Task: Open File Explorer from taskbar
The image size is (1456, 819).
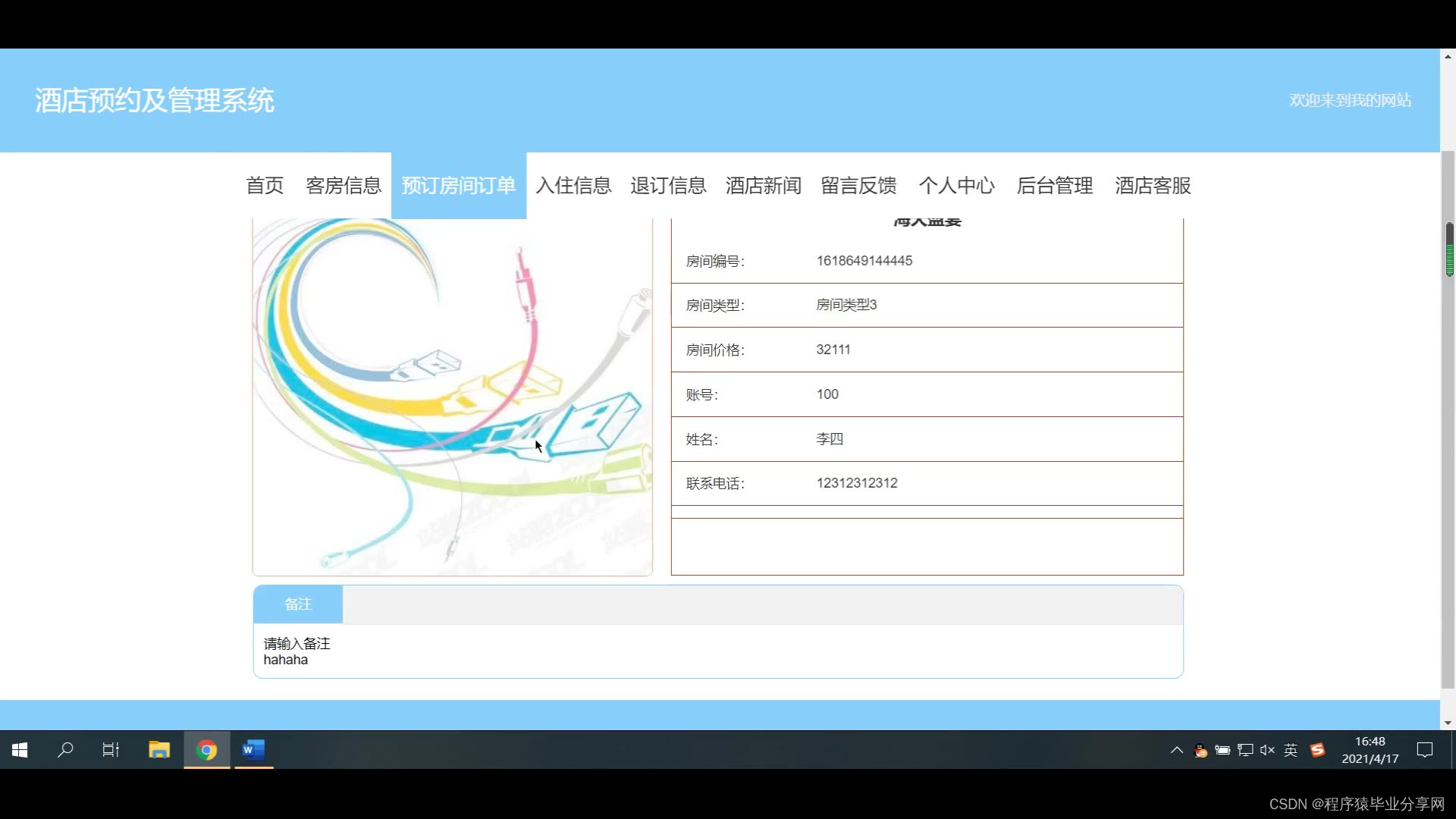Action: pyautogui.click(x=159, y=750)
